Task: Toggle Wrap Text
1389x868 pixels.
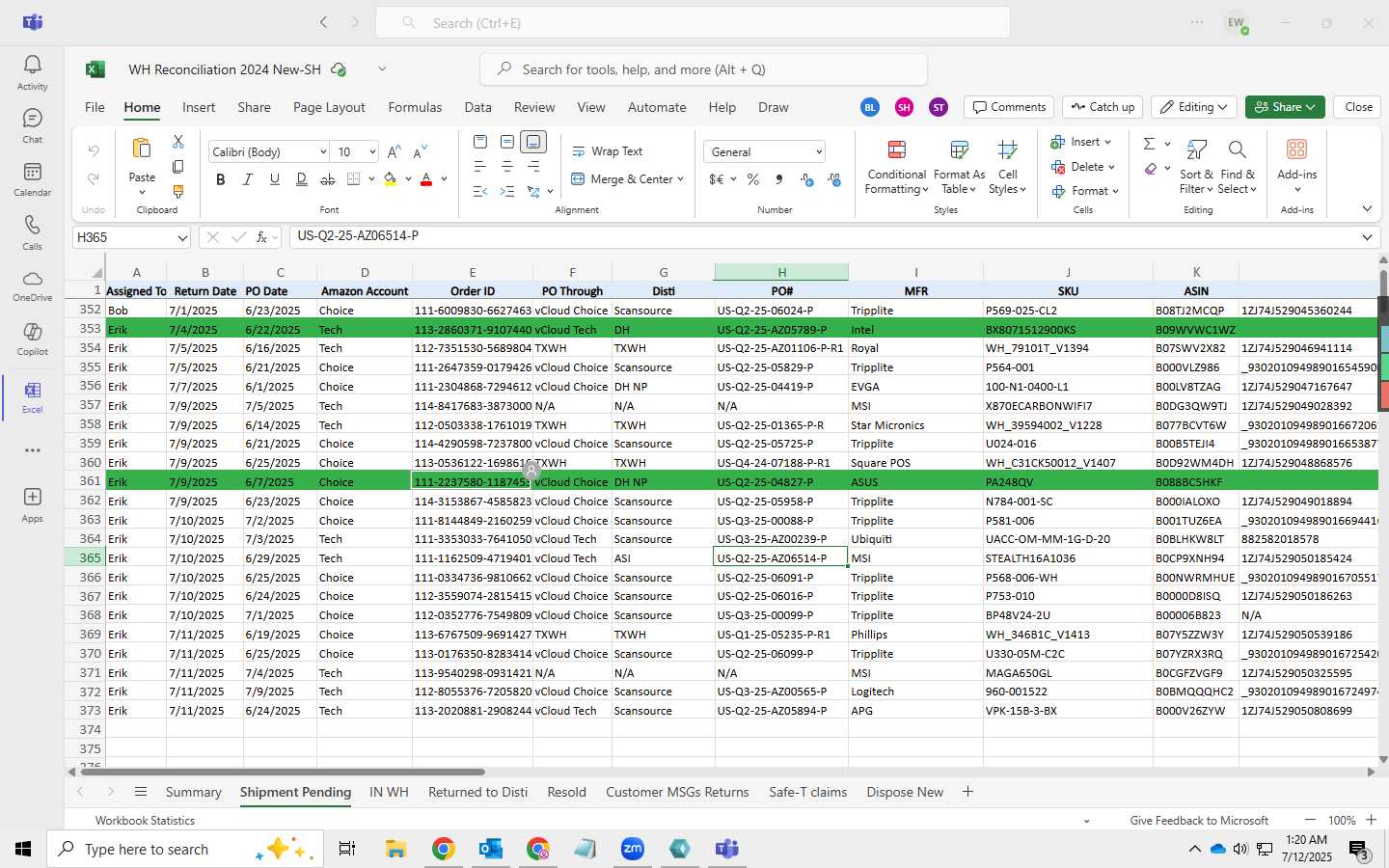Action: tap(608, 151)
